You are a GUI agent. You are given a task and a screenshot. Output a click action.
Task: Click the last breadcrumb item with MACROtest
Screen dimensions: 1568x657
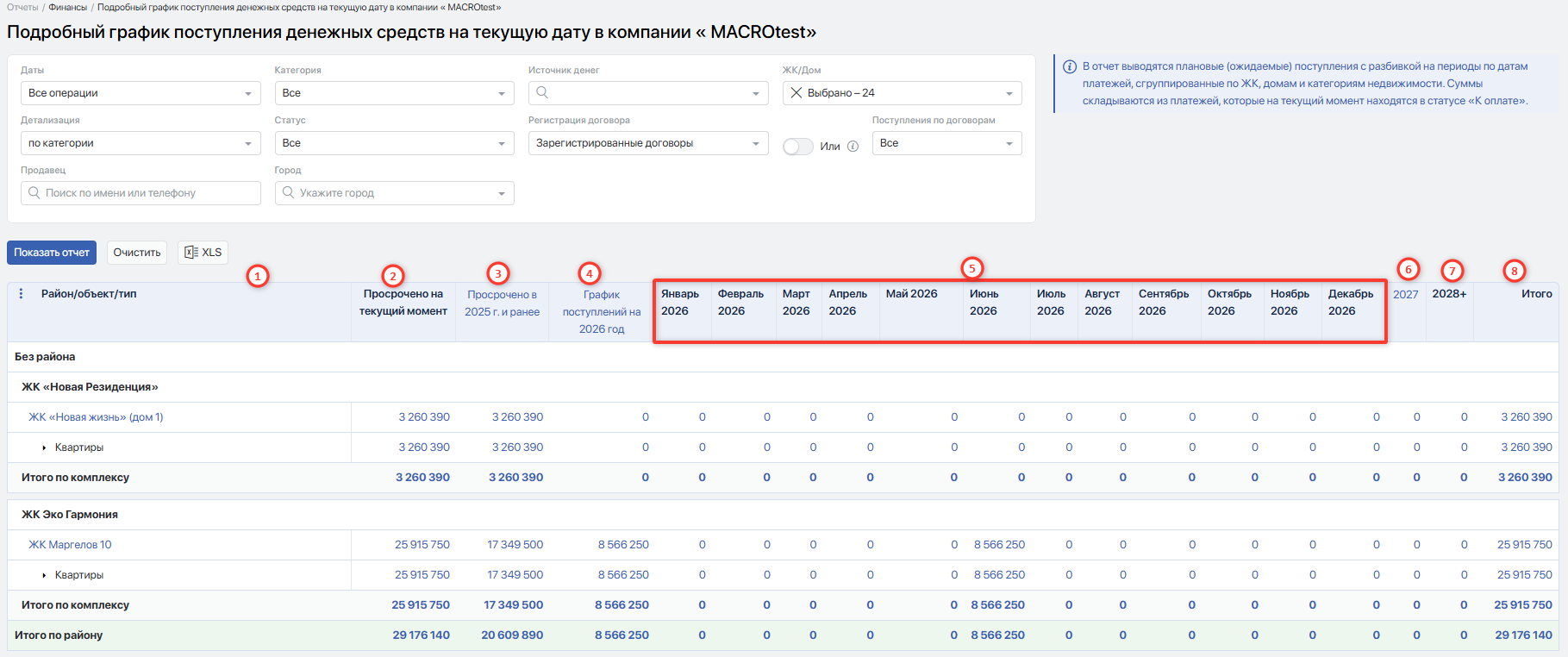(x=299, y=7)
